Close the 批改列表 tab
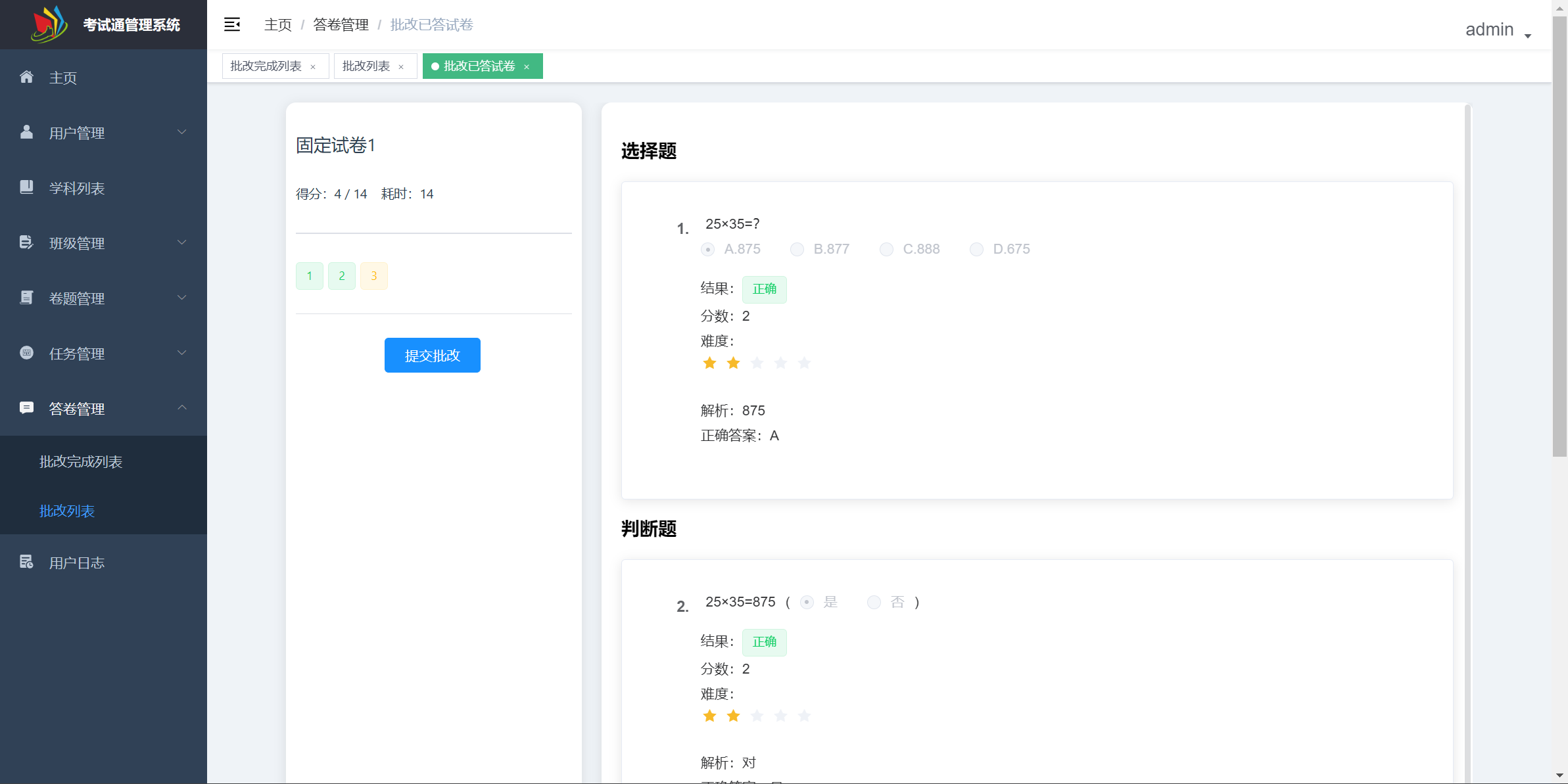This screenshot has width=1568, height=784. 401,66
